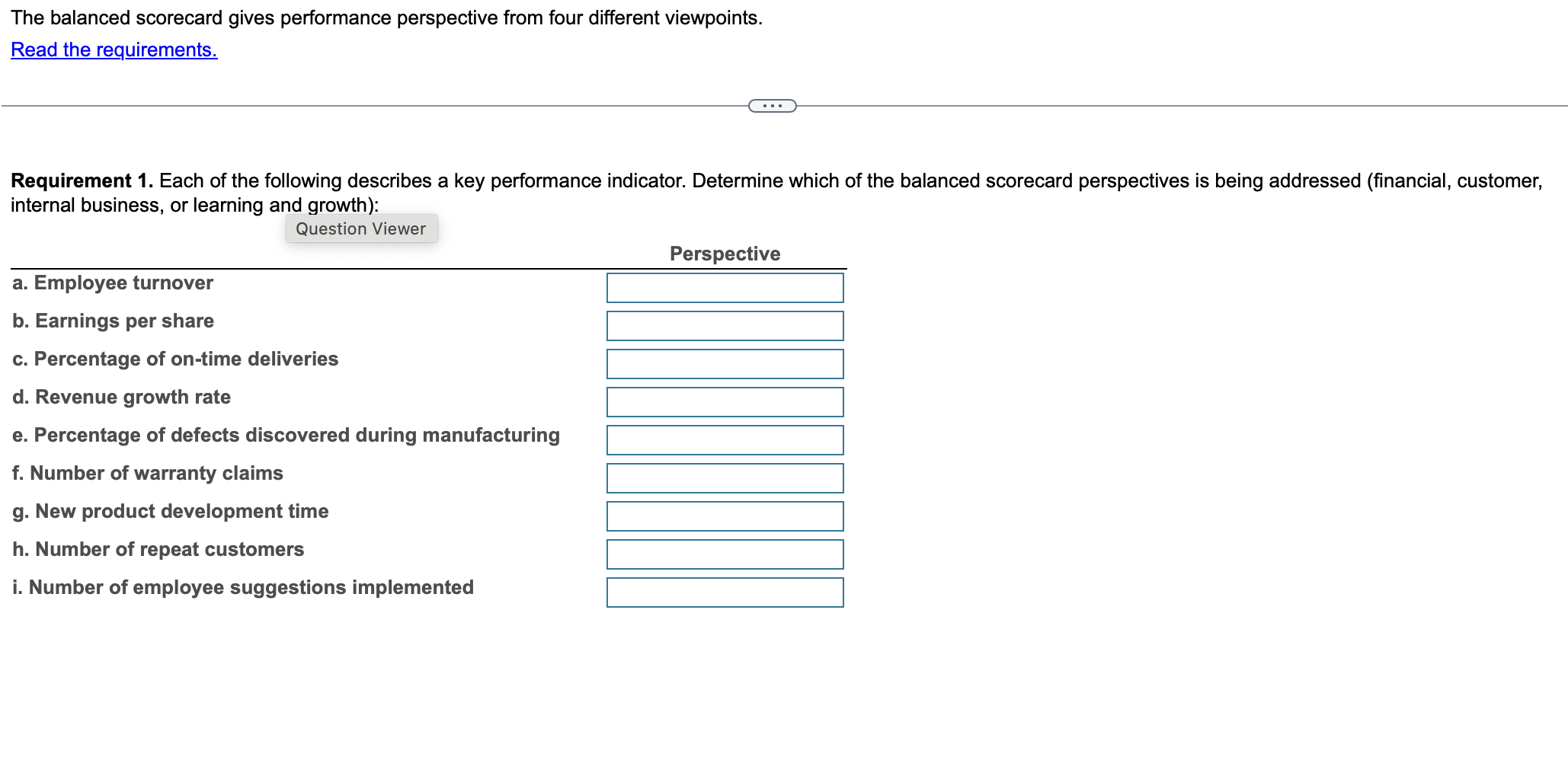
Task: Click the Perspective column header
Action: pyautogui.click(x=724, y=254)
